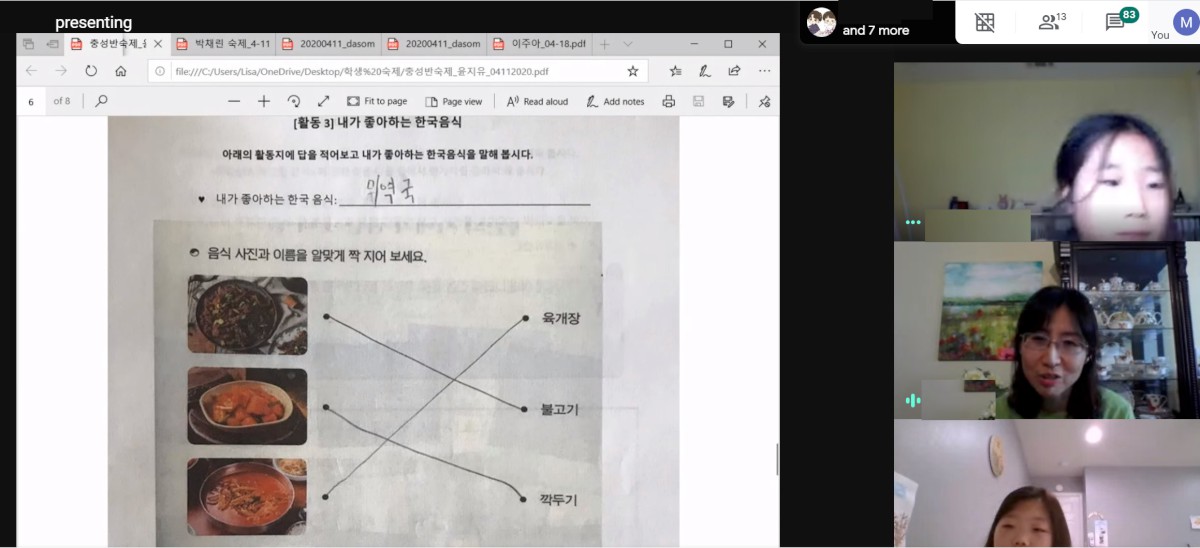The width and height of the screenshot is (1200, 548).
Task: Print the PDF document
Action: tap(669, 101)
